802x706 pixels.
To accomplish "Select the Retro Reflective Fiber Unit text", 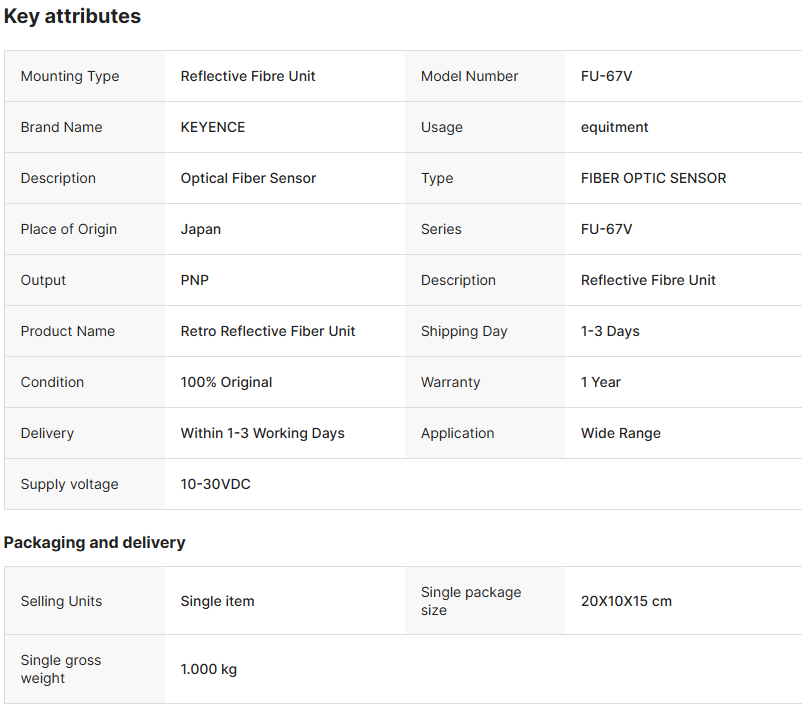I will (x=267, y=331).
